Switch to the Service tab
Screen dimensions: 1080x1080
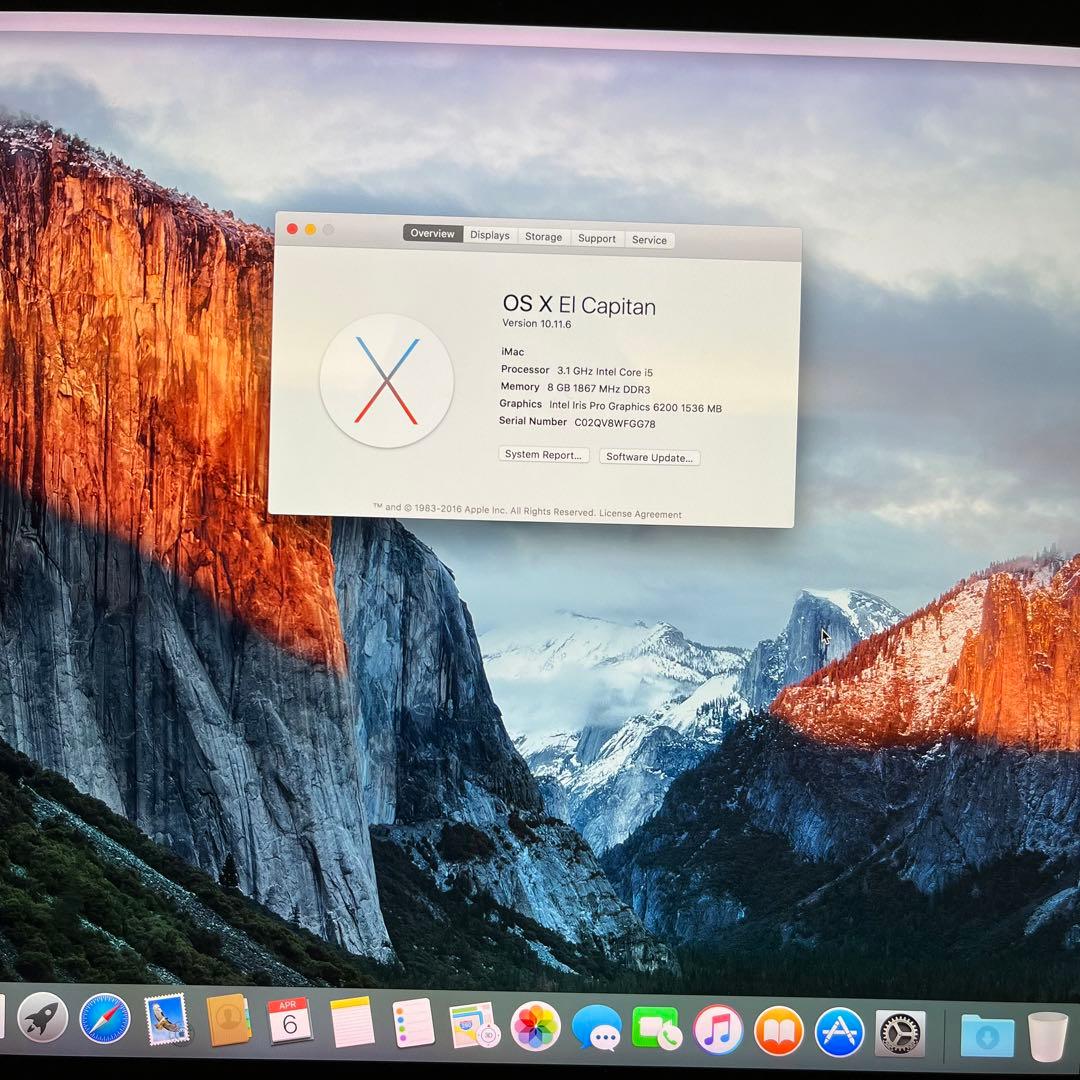click(650, 239)
